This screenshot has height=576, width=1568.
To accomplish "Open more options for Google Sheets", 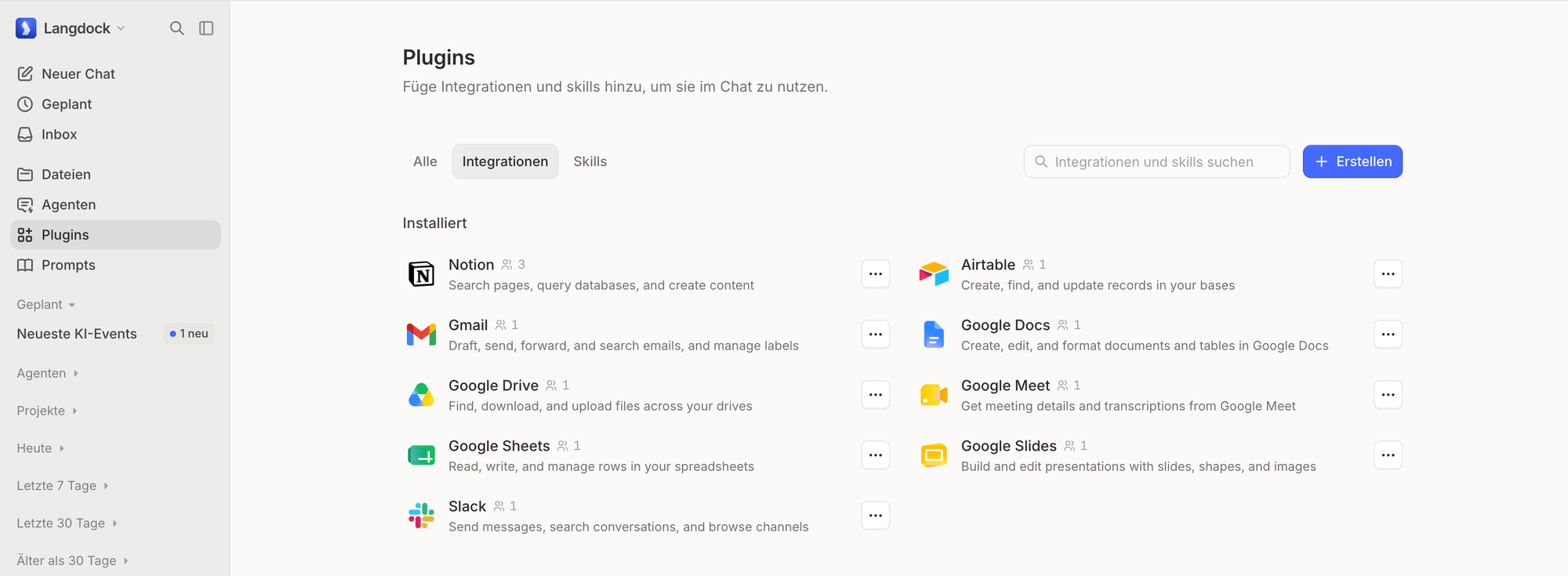I will click(x=876, y=455).
